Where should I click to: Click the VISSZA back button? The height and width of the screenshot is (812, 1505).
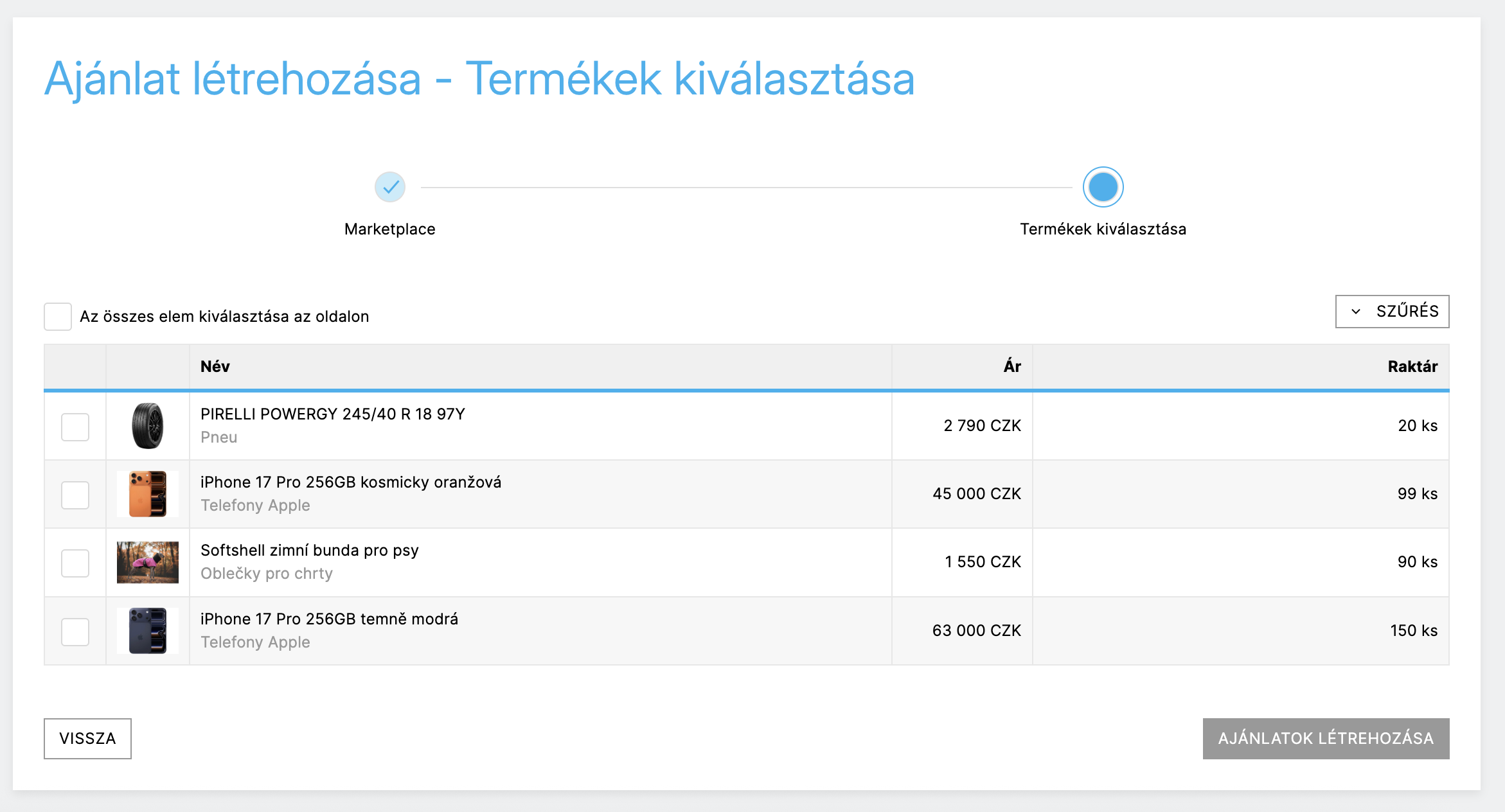[x=87, y=739]
